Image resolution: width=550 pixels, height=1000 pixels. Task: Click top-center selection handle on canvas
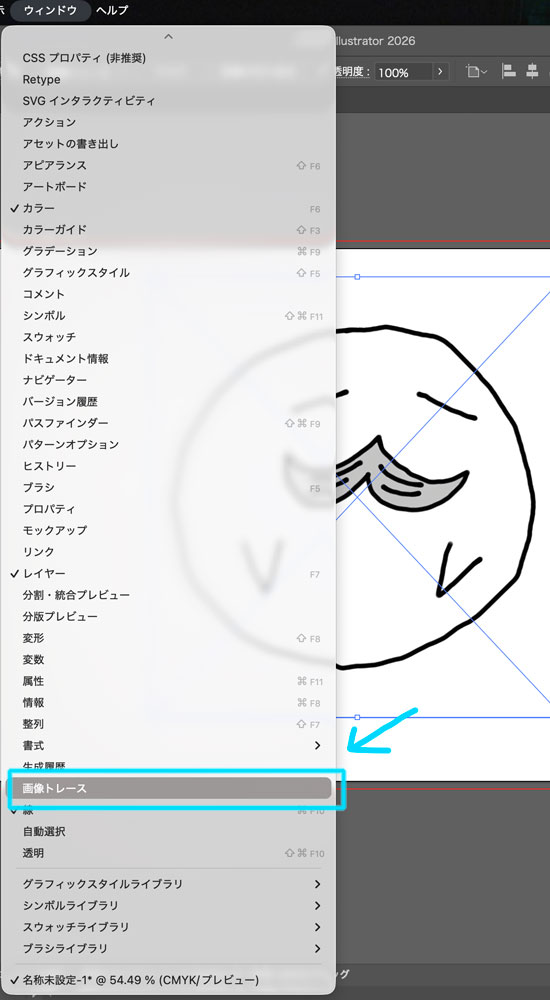pyautogui.click(x=357, y=277)
